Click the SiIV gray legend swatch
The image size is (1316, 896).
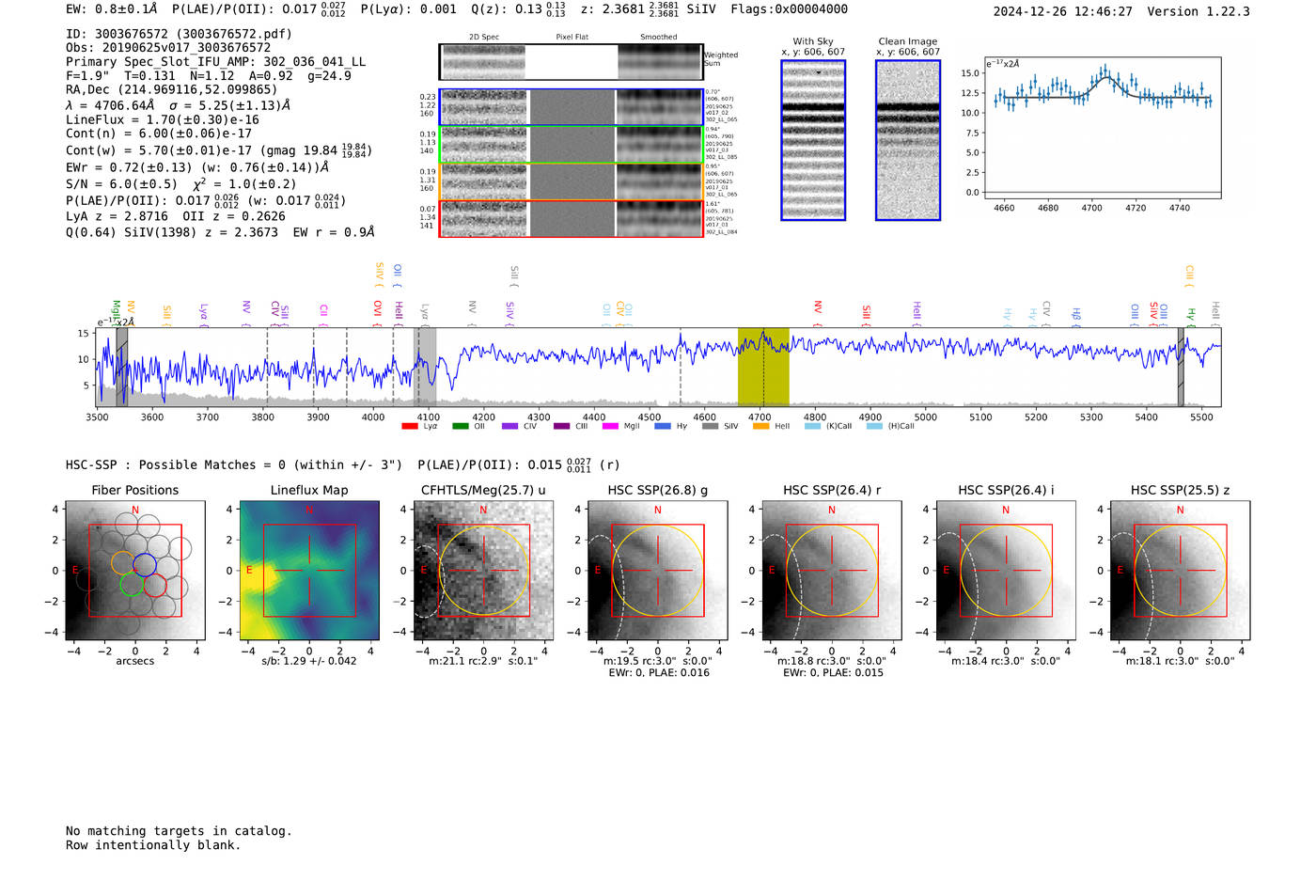(x=711, y=427)
